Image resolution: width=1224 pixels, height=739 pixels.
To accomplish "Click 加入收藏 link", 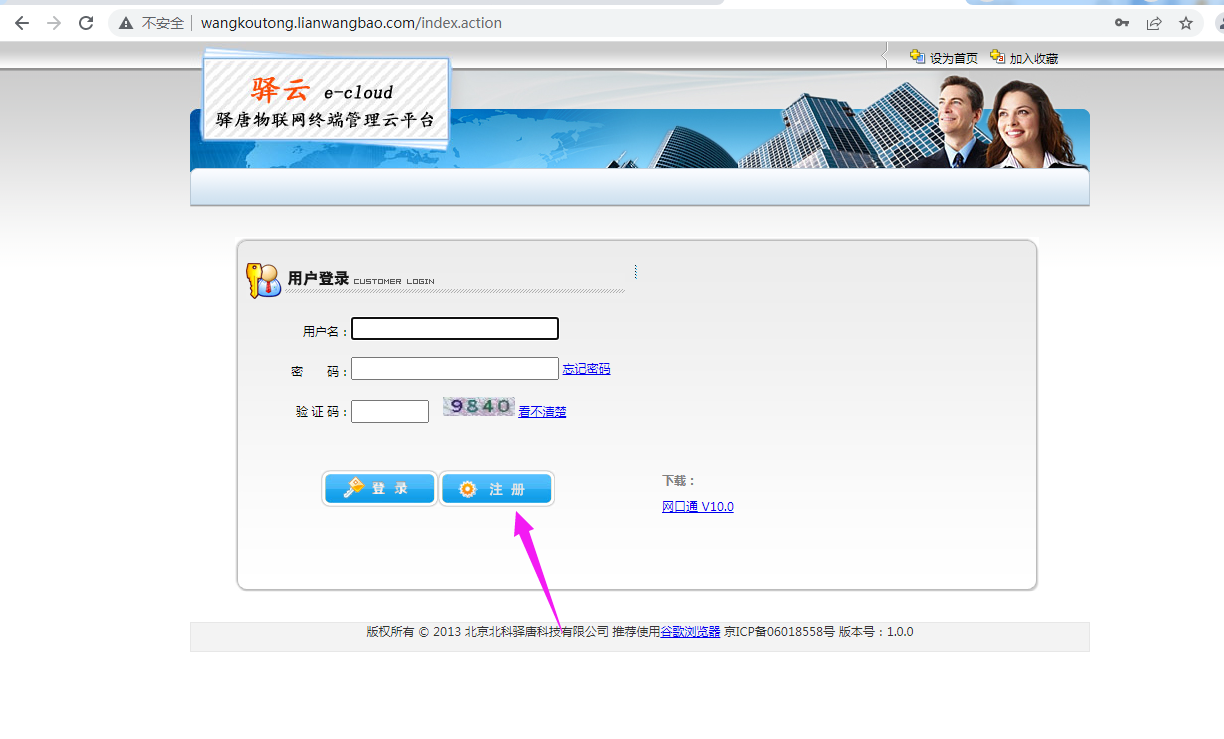I will (x=1034, y=59).
